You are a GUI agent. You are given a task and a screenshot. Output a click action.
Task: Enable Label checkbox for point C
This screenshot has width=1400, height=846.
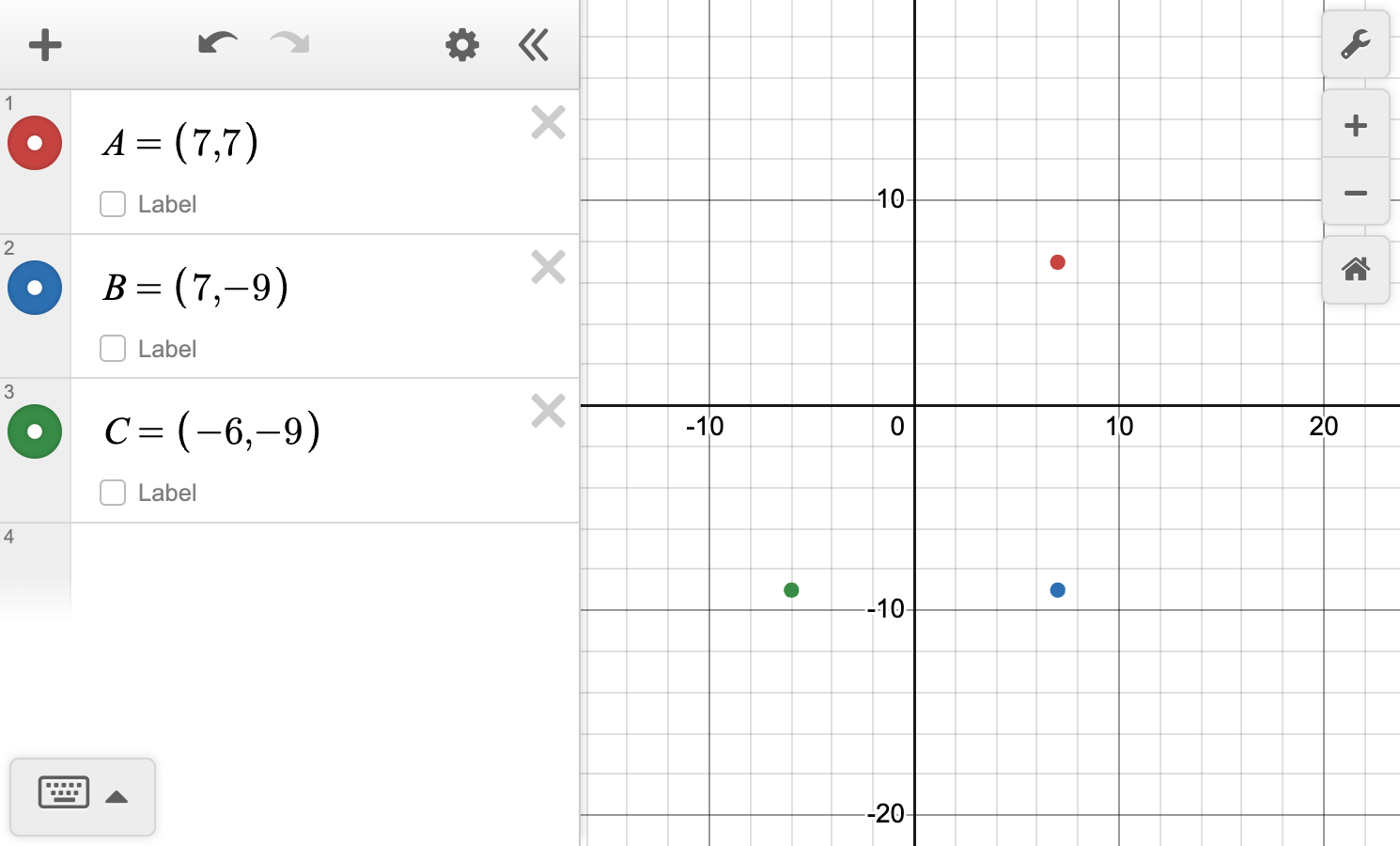(x=113, y=493)
